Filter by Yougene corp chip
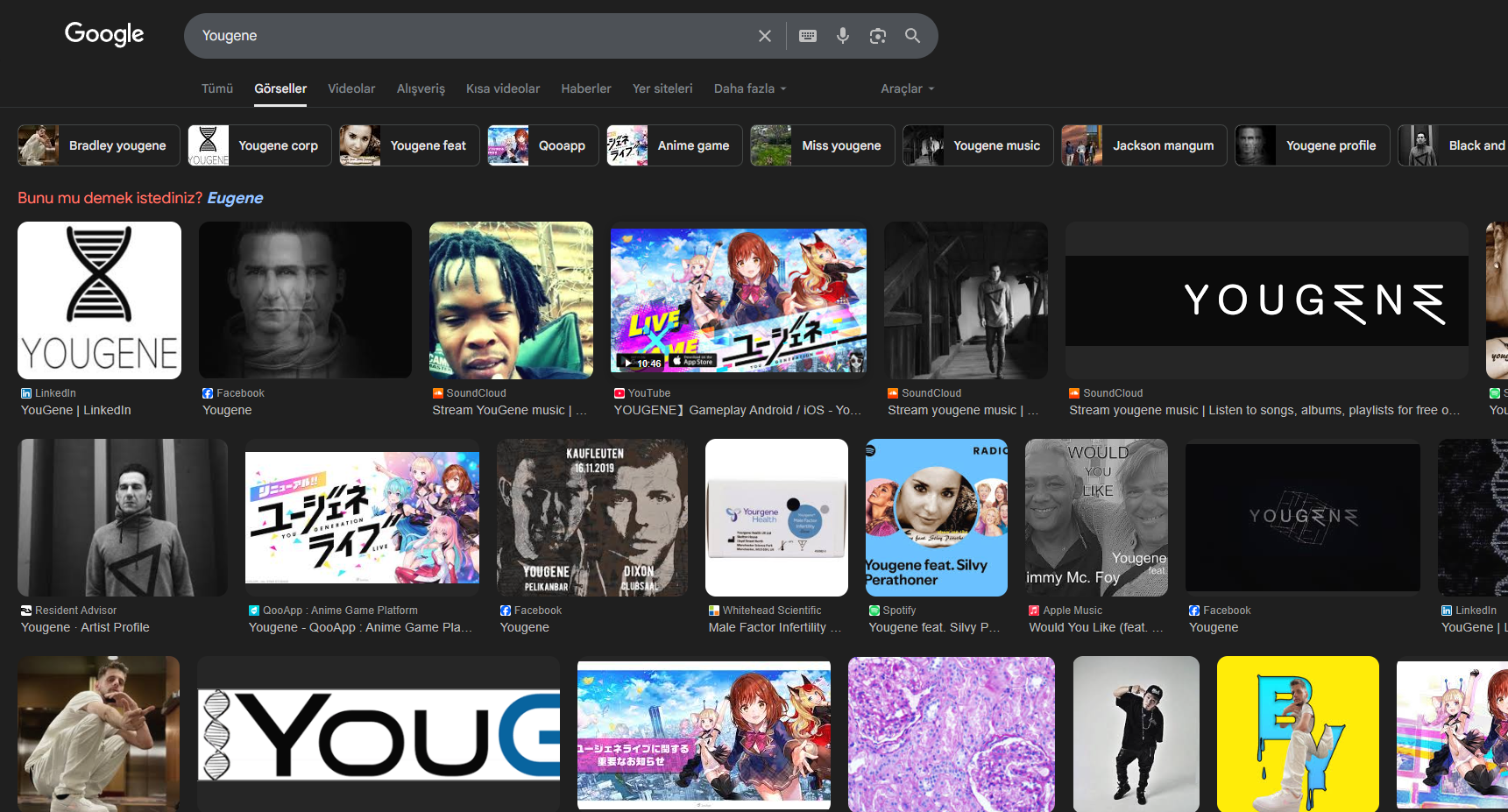This screenshot has height=812, width=1508. (259, 145)
